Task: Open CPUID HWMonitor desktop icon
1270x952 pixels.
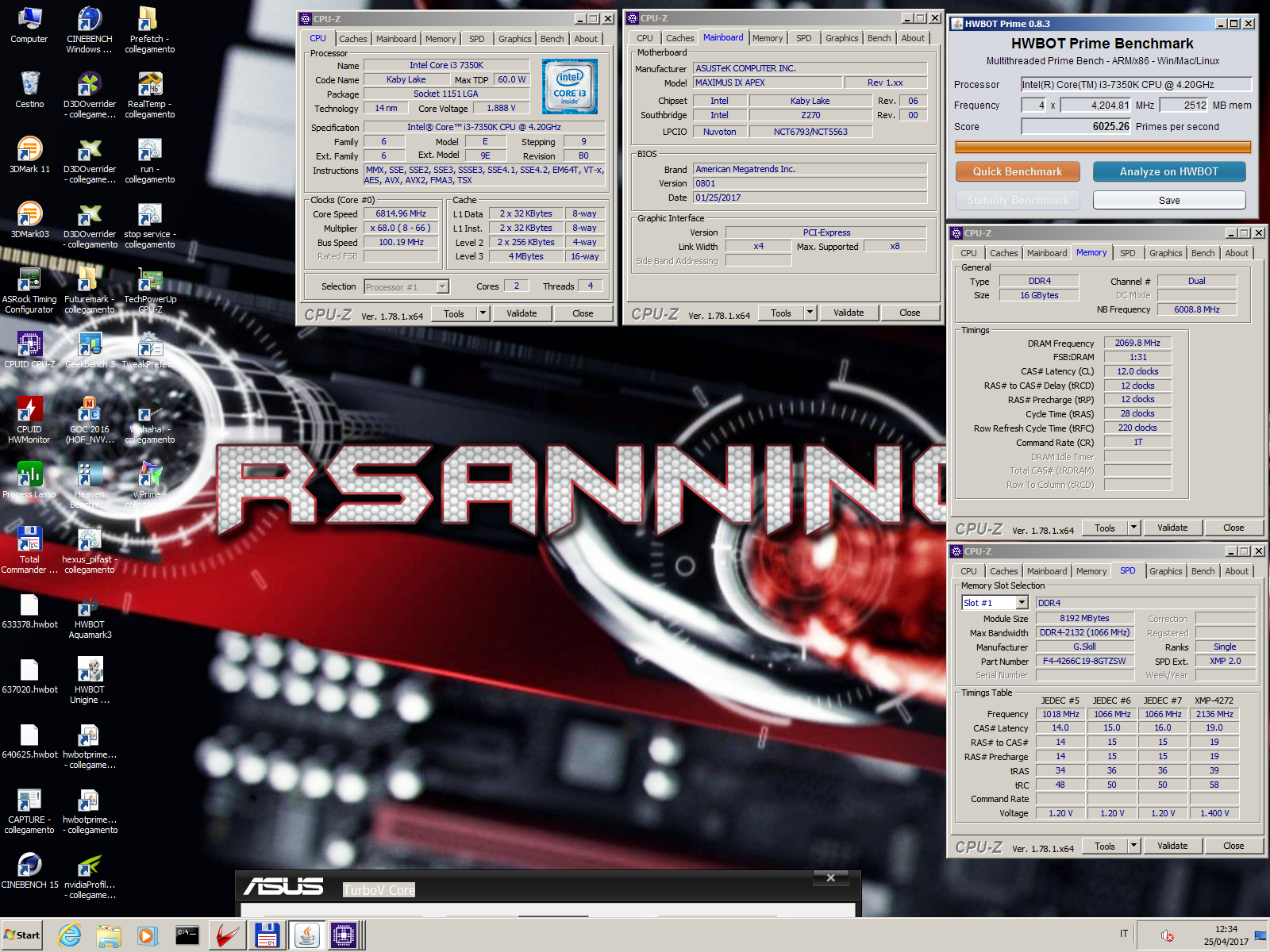Action: point(29,420)
